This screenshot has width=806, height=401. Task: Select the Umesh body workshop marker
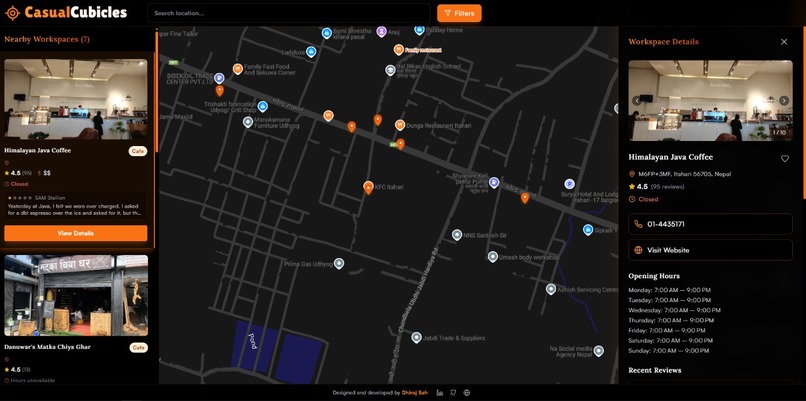point(492,257)
